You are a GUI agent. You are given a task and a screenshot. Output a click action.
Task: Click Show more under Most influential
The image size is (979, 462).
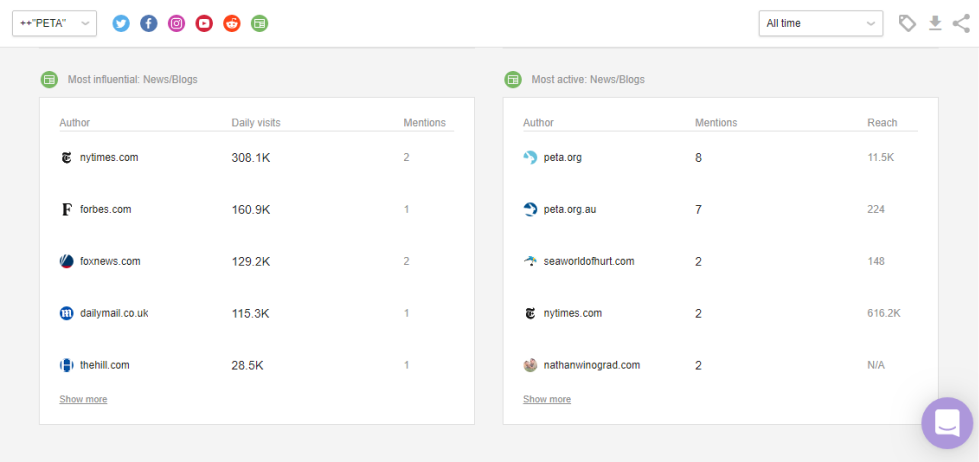point(83,399)
